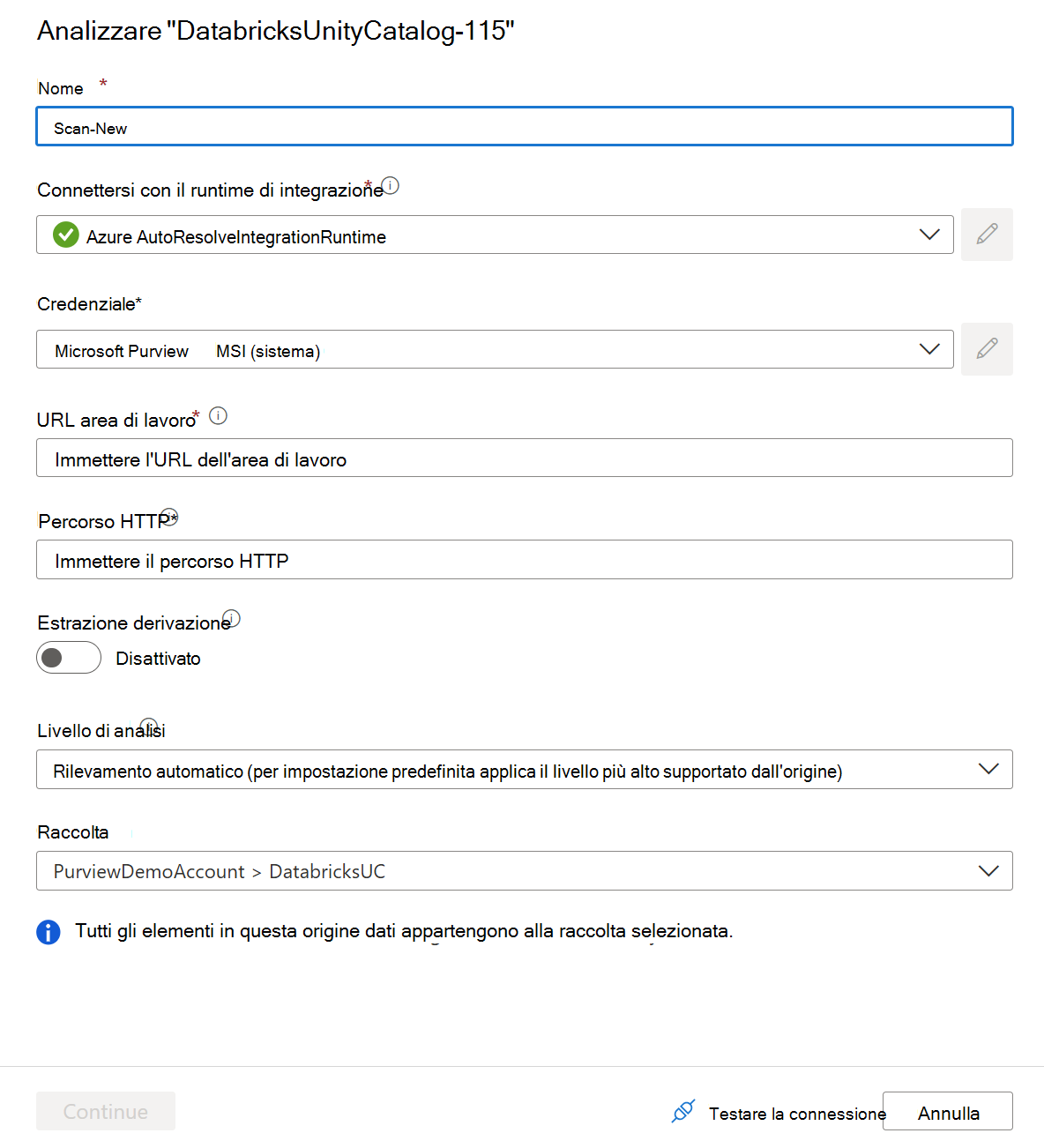Click the info icon beside 'Estrazione derivazione'
Image resolution: width=1044 pixels, height=1148 pixels.
coord(232,619)
